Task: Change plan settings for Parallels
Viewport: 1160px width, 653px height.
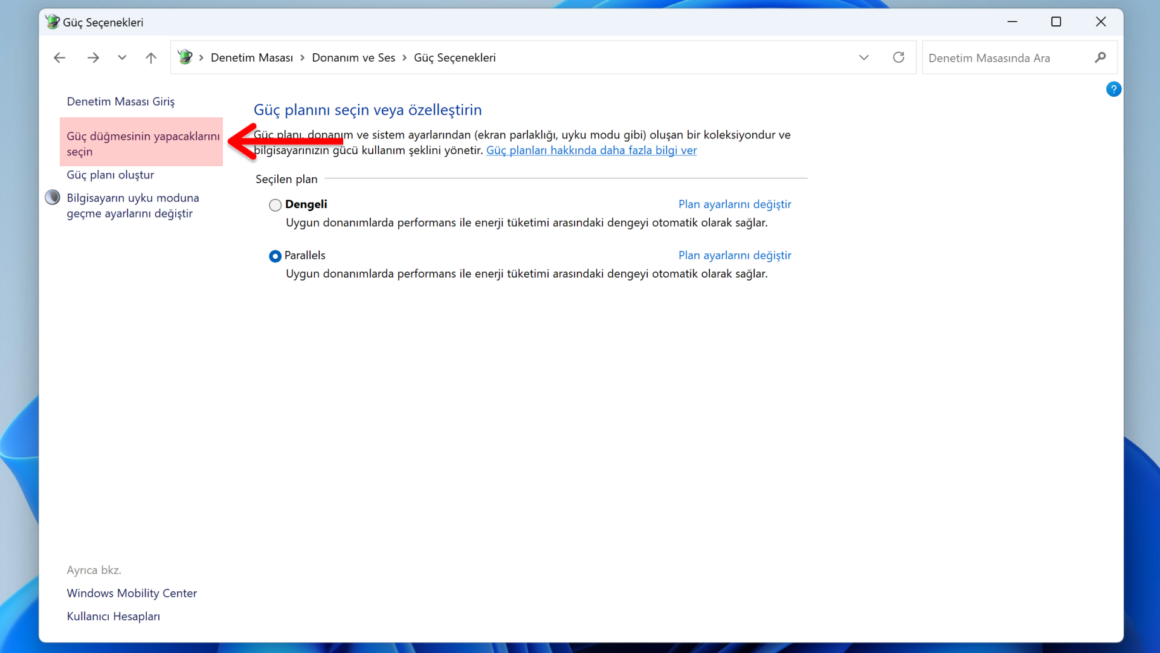Action: click(x=735, y=255)
